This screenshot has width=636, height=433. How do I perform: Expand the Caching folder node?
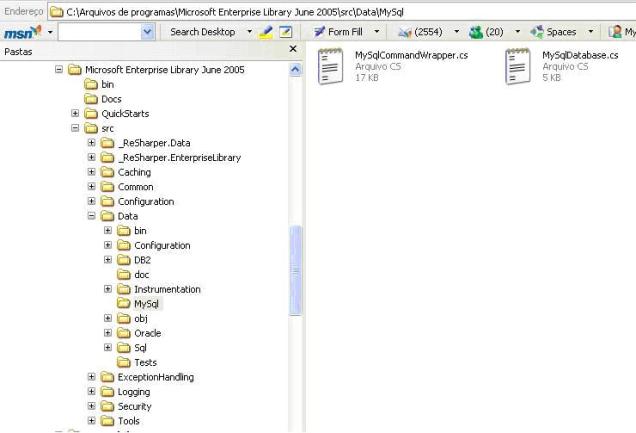pos(91,172)
